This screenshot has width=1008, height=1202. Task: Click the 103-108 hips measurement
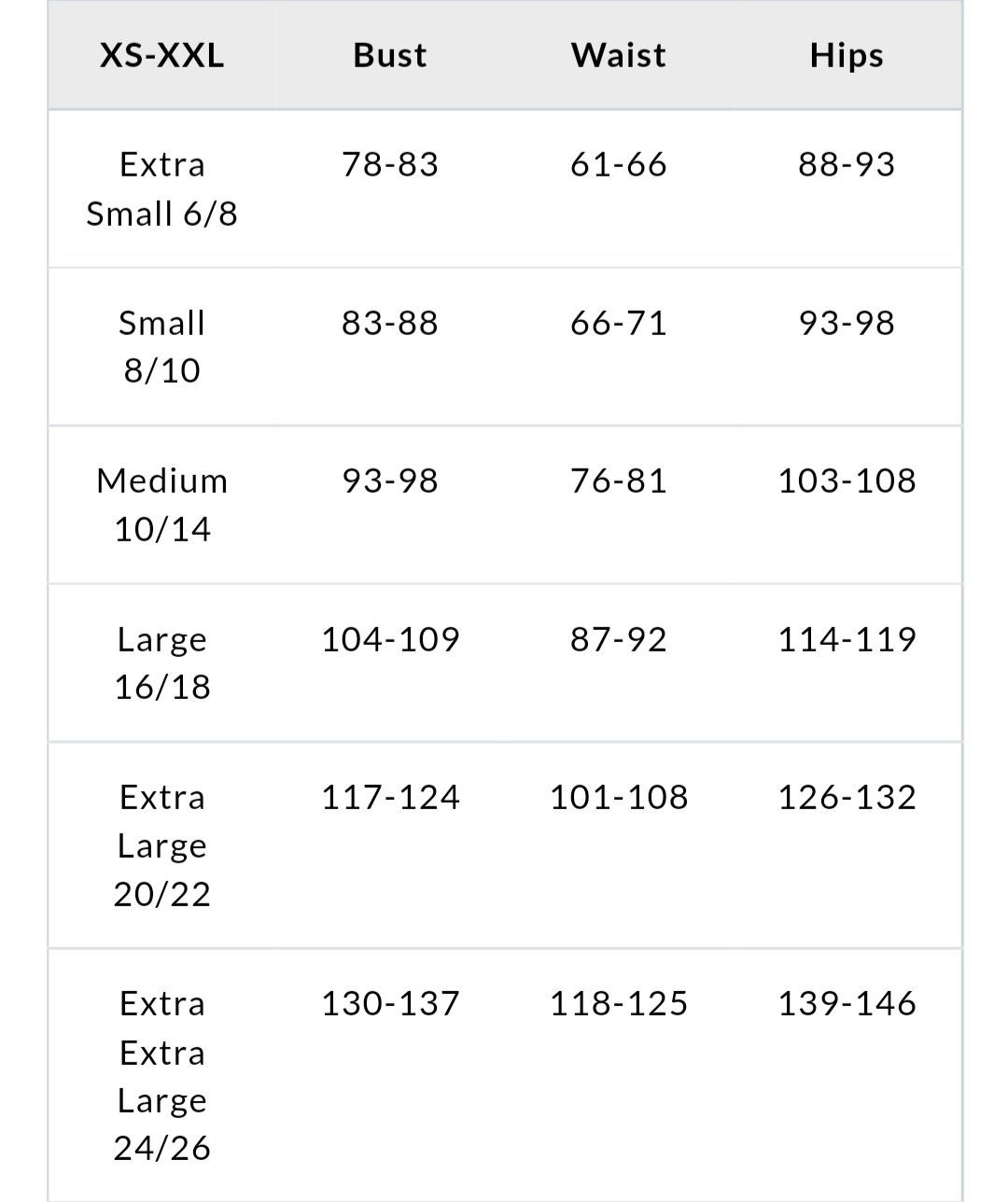click(x=847, y=481)
